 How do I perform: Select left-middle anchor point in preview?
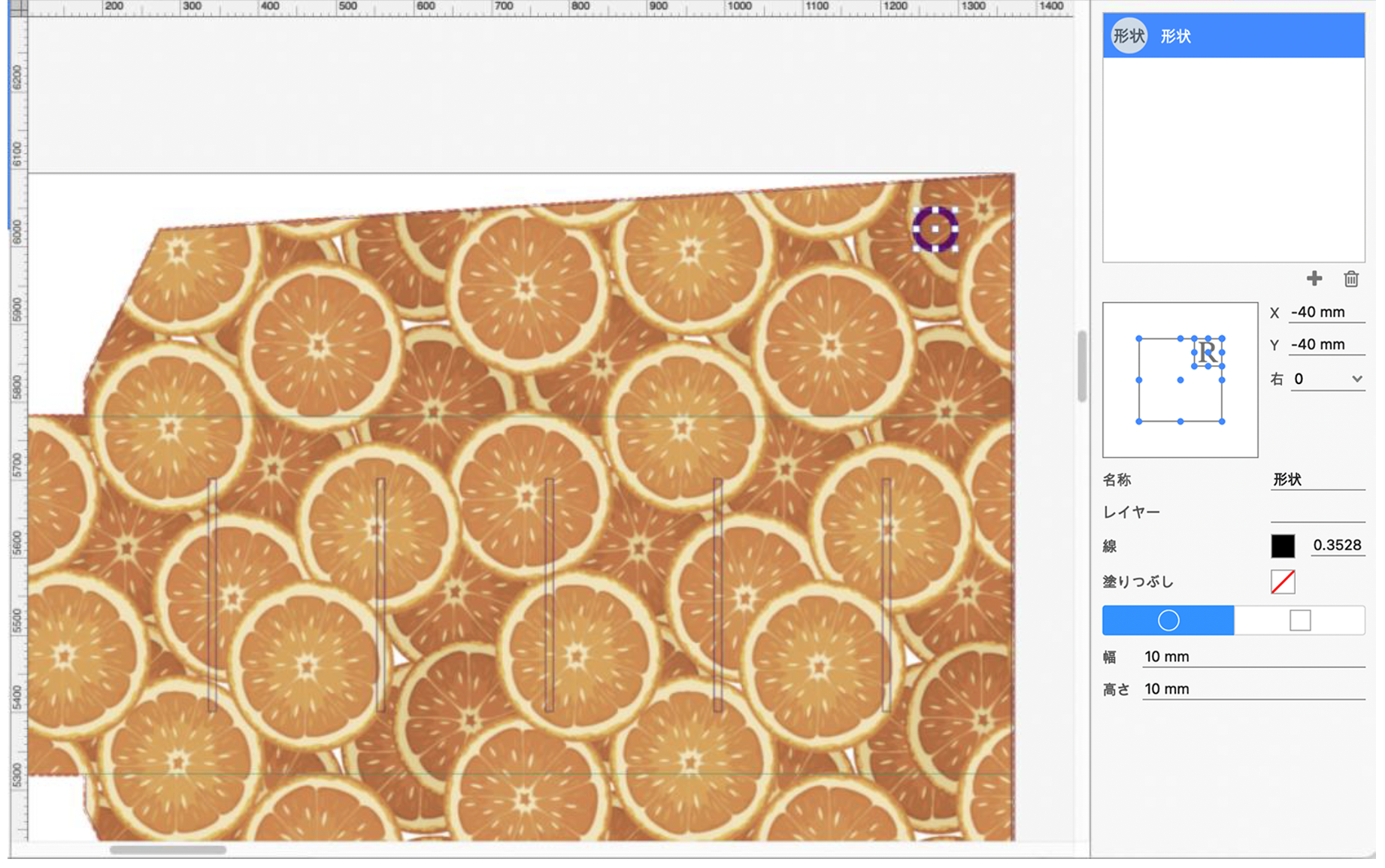1139,380
